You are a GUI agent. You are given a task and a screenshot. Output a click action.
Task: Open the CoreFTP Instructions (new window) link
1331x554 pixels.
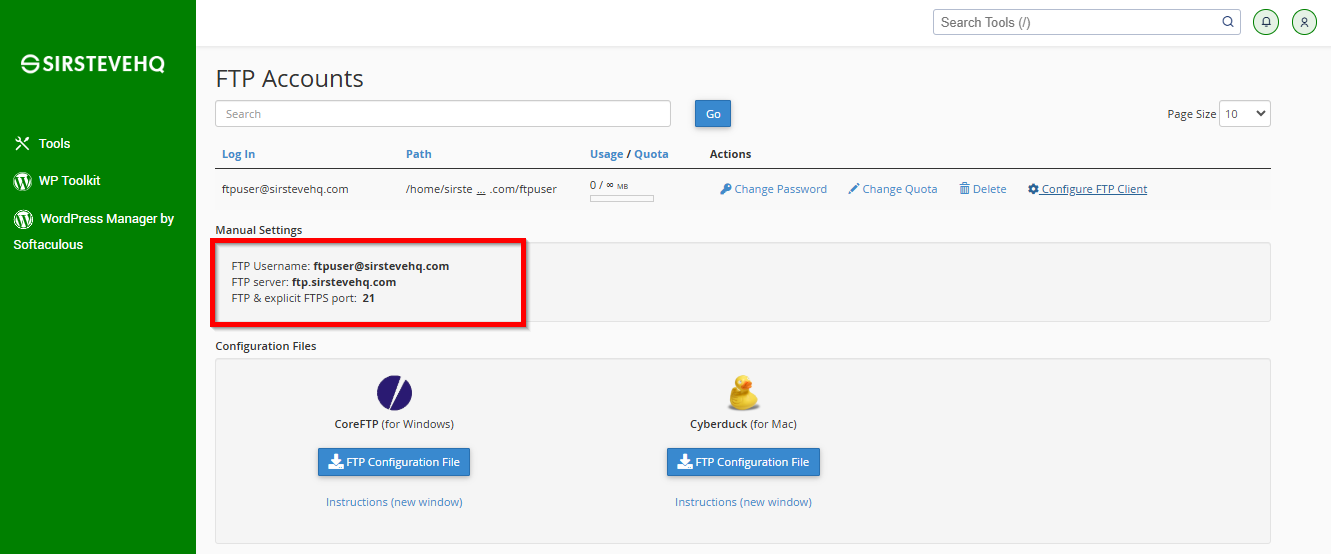tap(394, 502)
